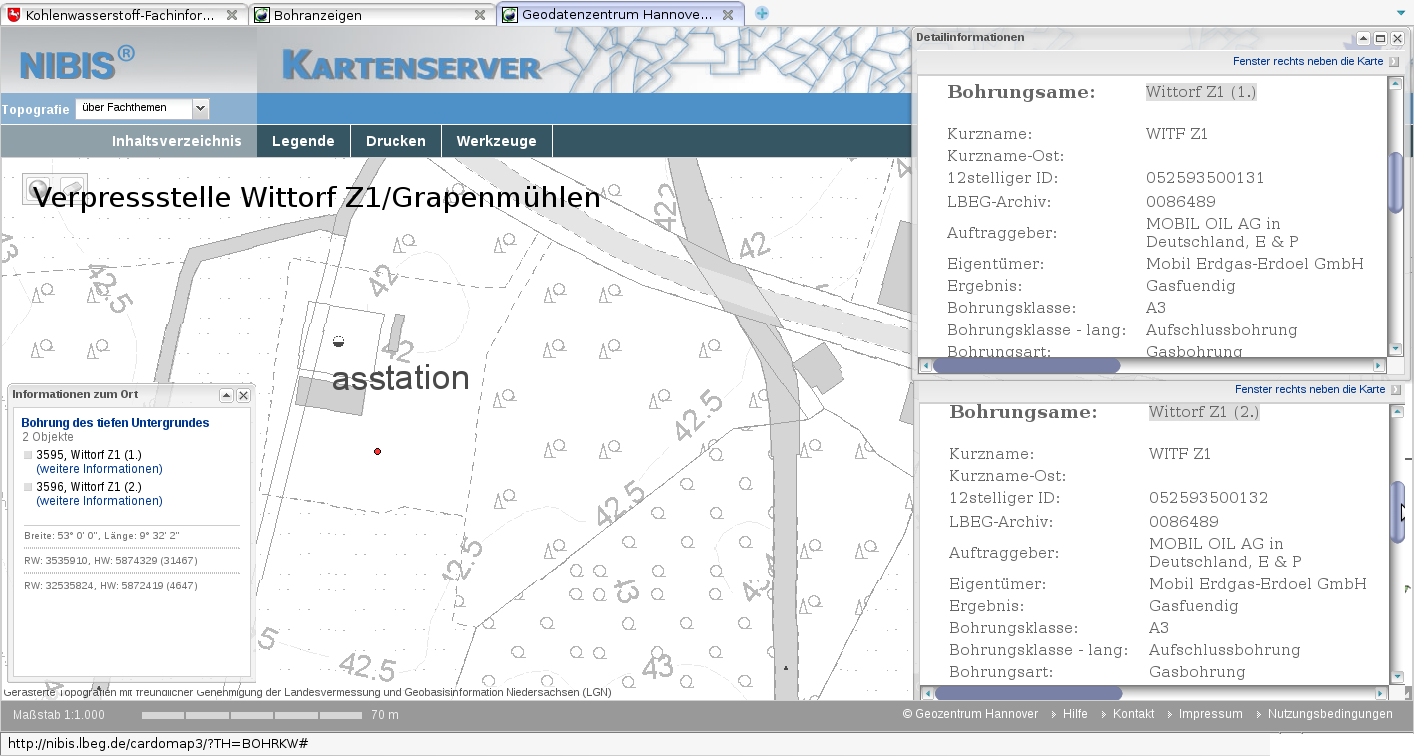
Task: Toggle the square box beside 3596, Wittorf Z1 (2.)
Action: (28, 487)
